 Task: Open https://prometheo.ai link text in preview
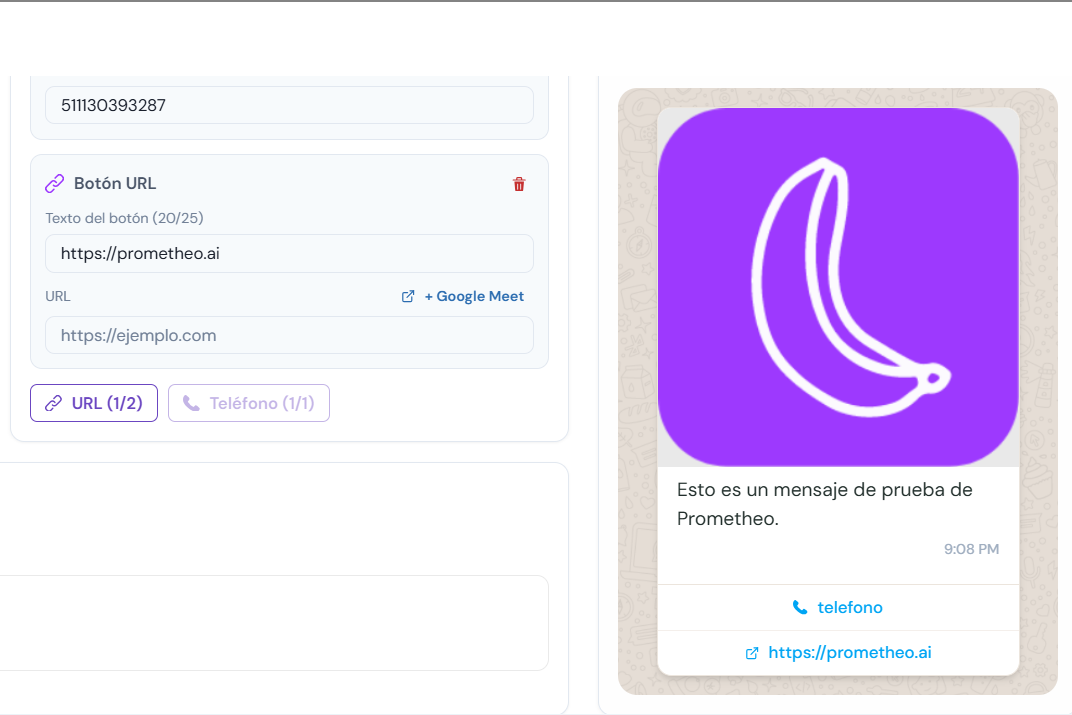(x=850, y=653)
